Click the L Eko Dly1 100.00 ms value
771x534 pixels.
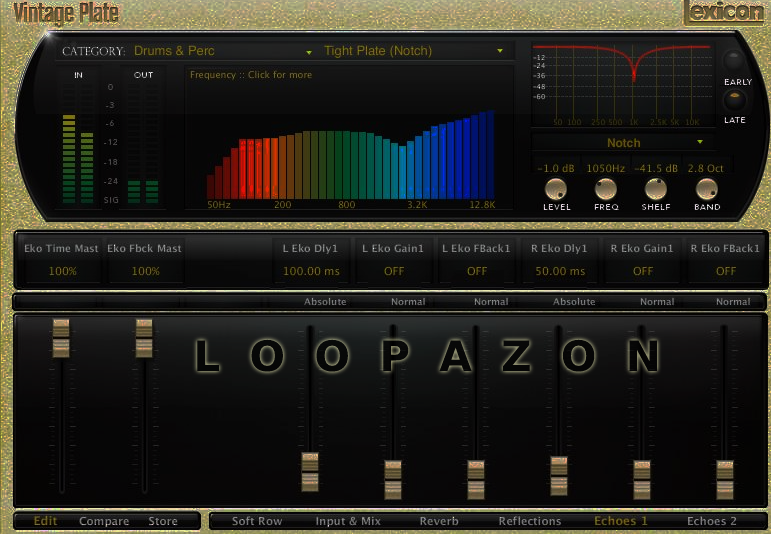(311, 271)
